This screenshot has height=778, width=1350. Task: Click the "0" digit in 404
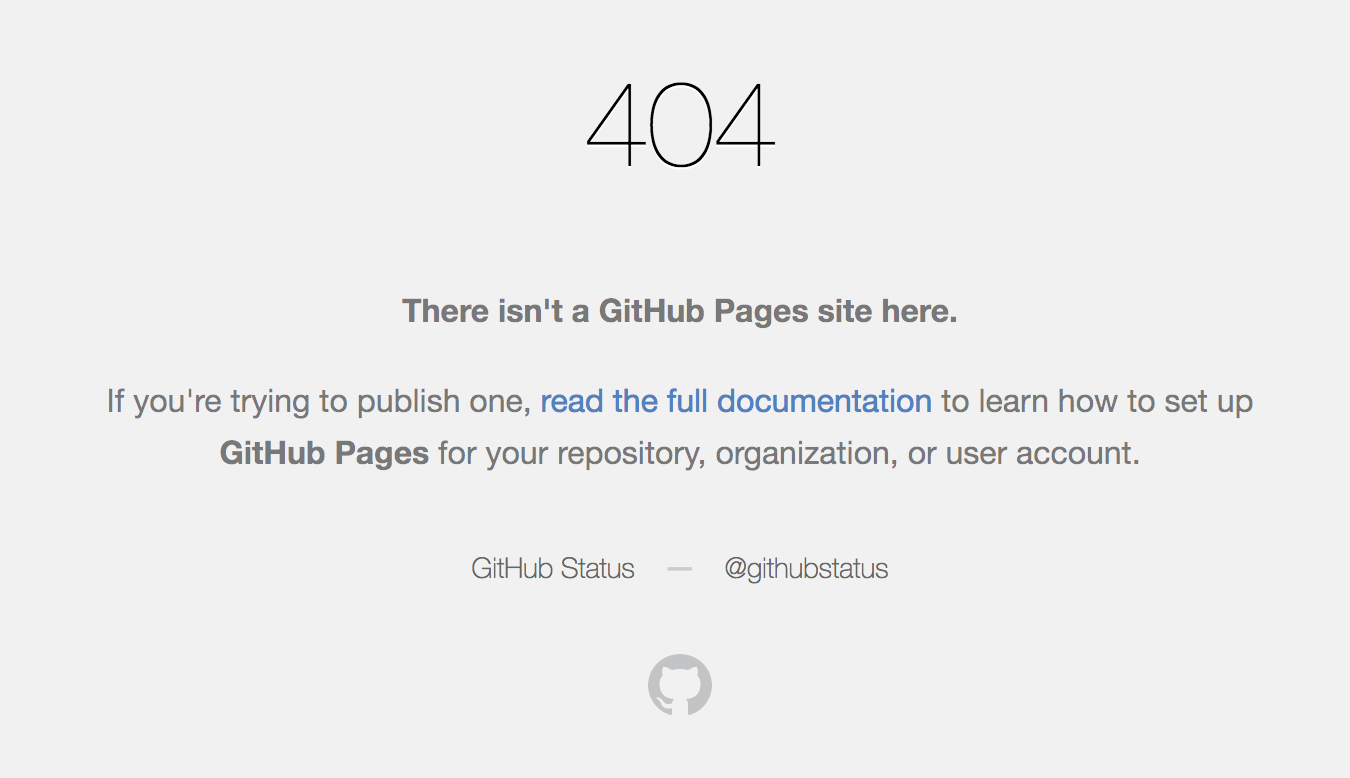680,125
